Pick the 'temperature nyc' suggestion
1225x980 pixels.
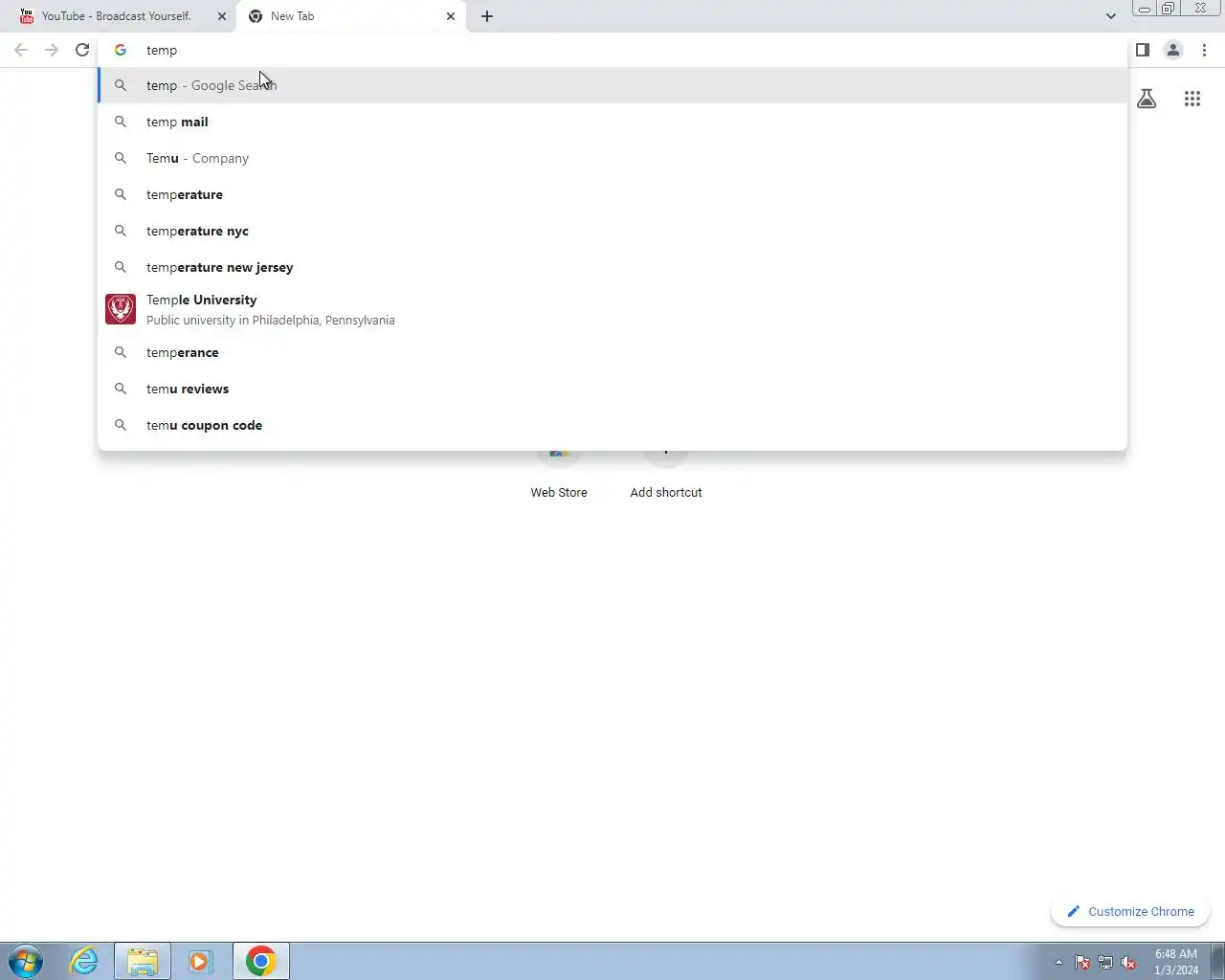click(612, 231)
